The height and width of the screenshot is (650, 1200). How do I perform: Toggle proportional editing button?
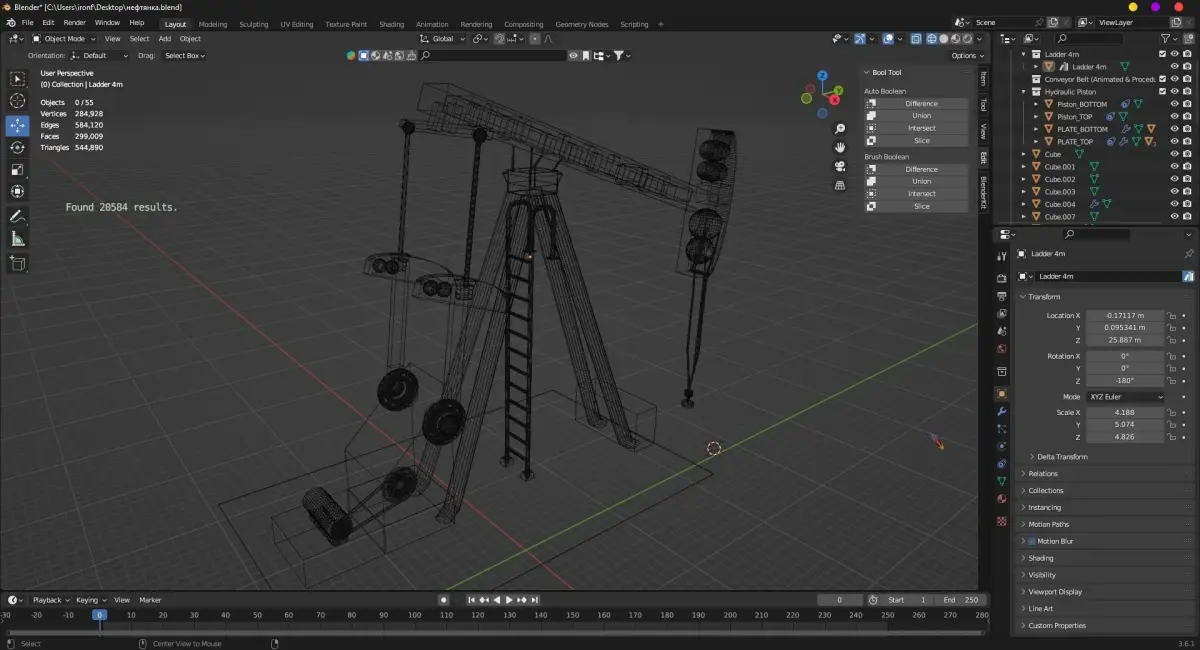pos(535,39)
